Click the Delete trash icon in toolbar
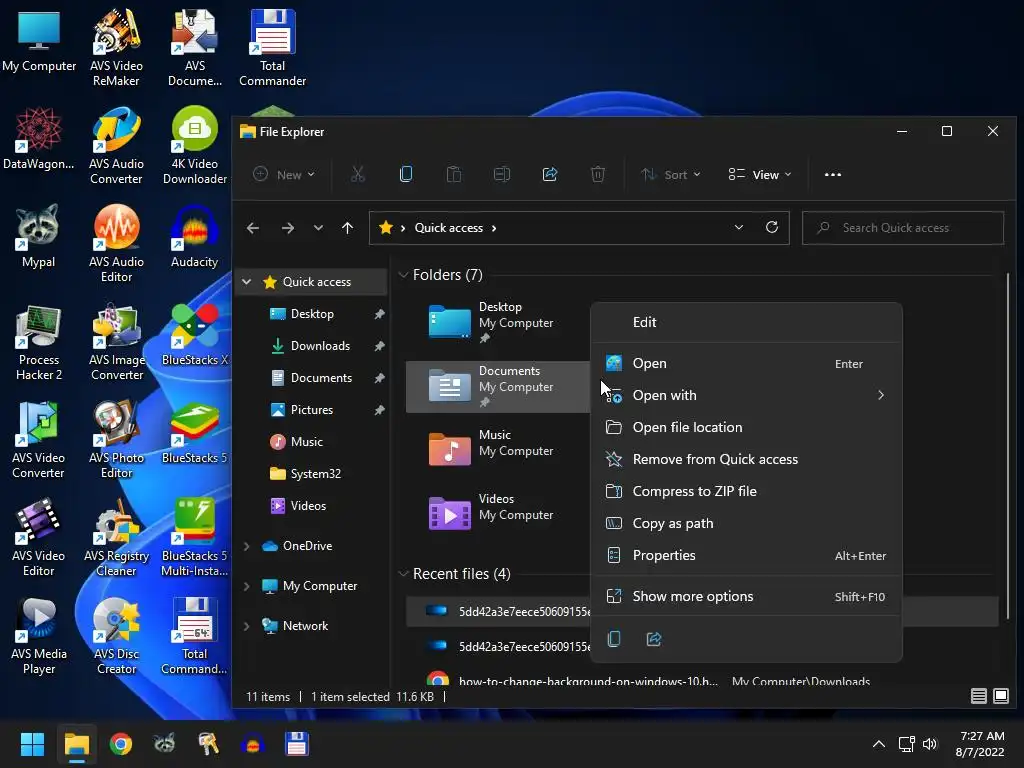 pos(598,174)
